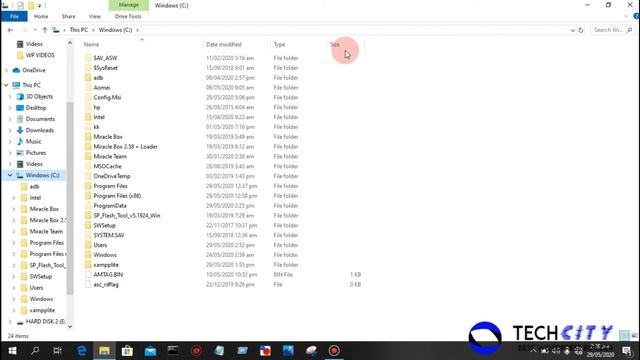640x360 pixels.
Task: Select the SYSTEM.SAV folder
Action: (109, 235)
